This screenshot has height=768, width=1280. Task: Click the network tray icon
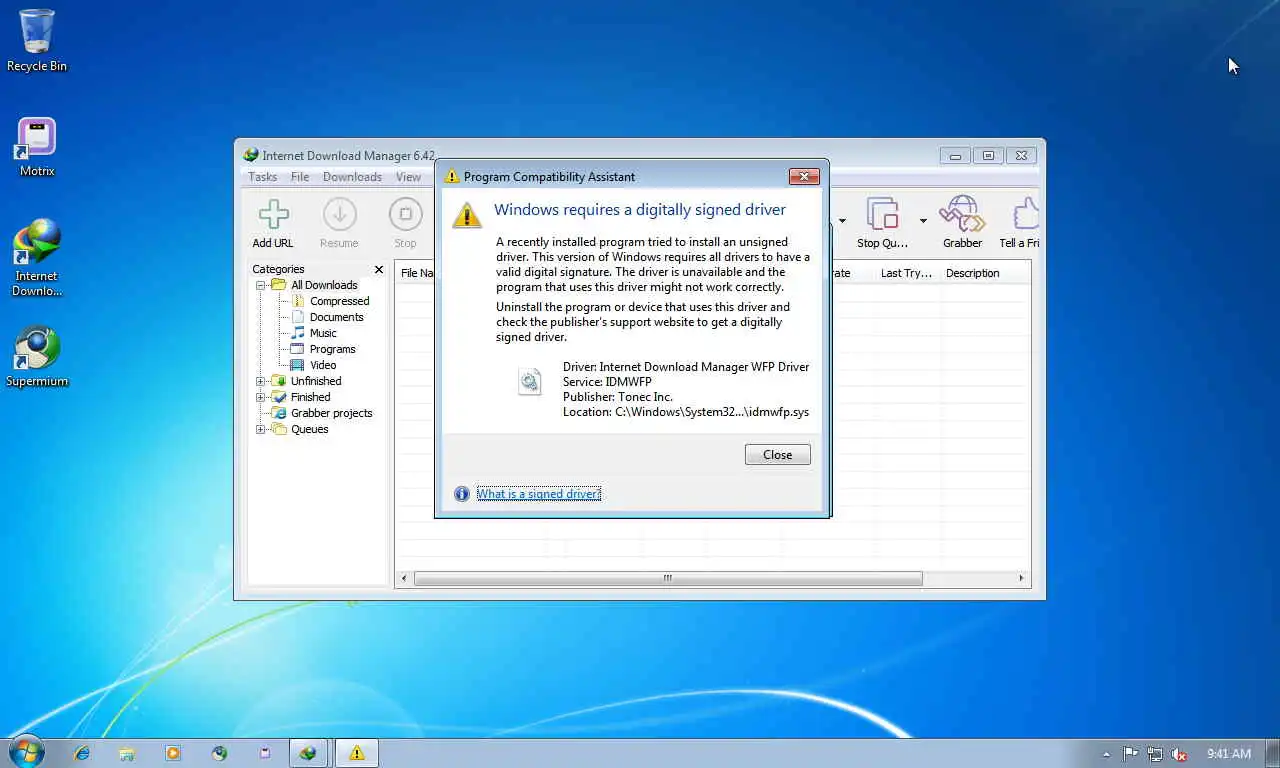[x=1155, y=754]
